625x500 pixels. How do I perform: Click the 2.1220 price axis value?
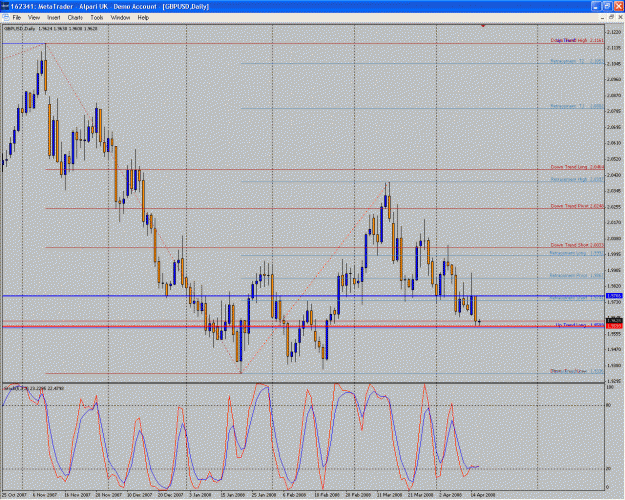click(x=615, y=31)
